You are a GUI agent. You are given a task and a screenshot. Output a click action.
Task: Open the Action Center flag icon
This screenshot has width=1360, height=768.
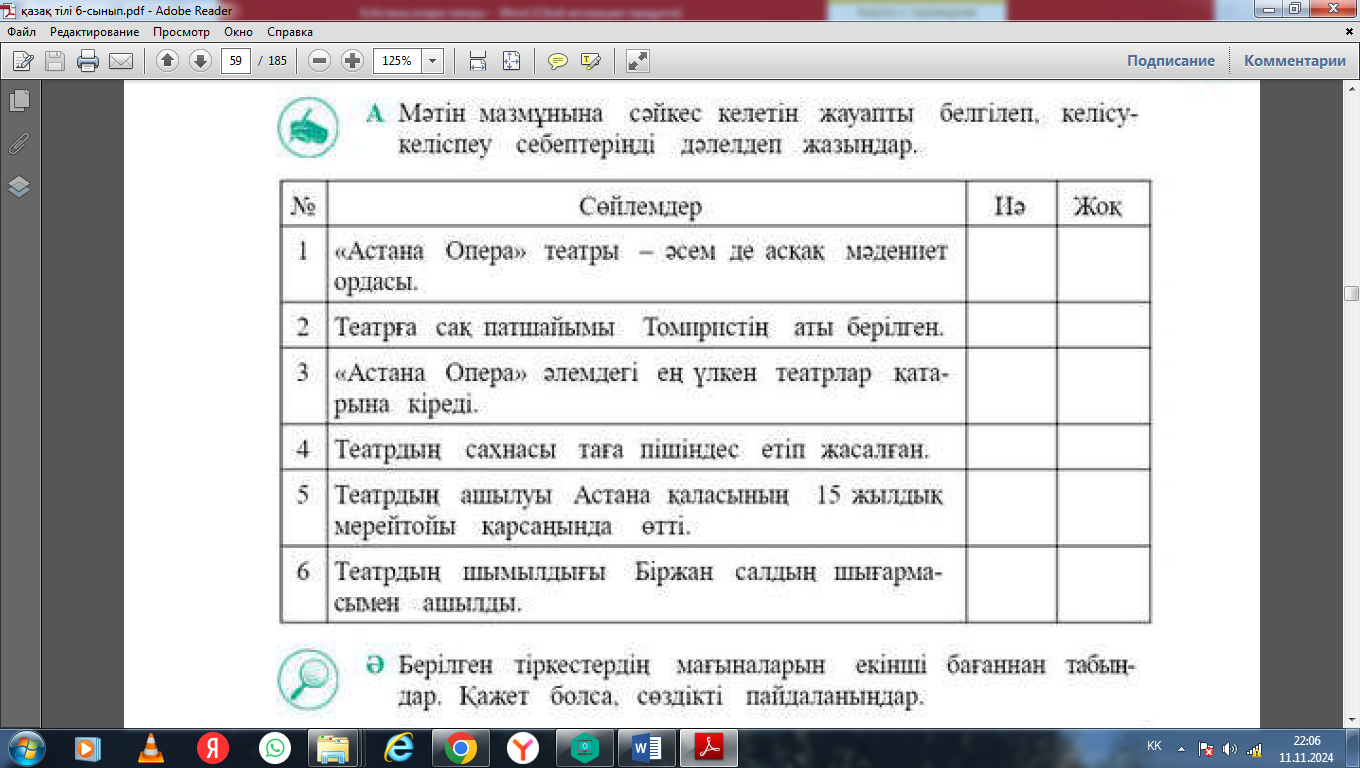(x=1206, y=748)
